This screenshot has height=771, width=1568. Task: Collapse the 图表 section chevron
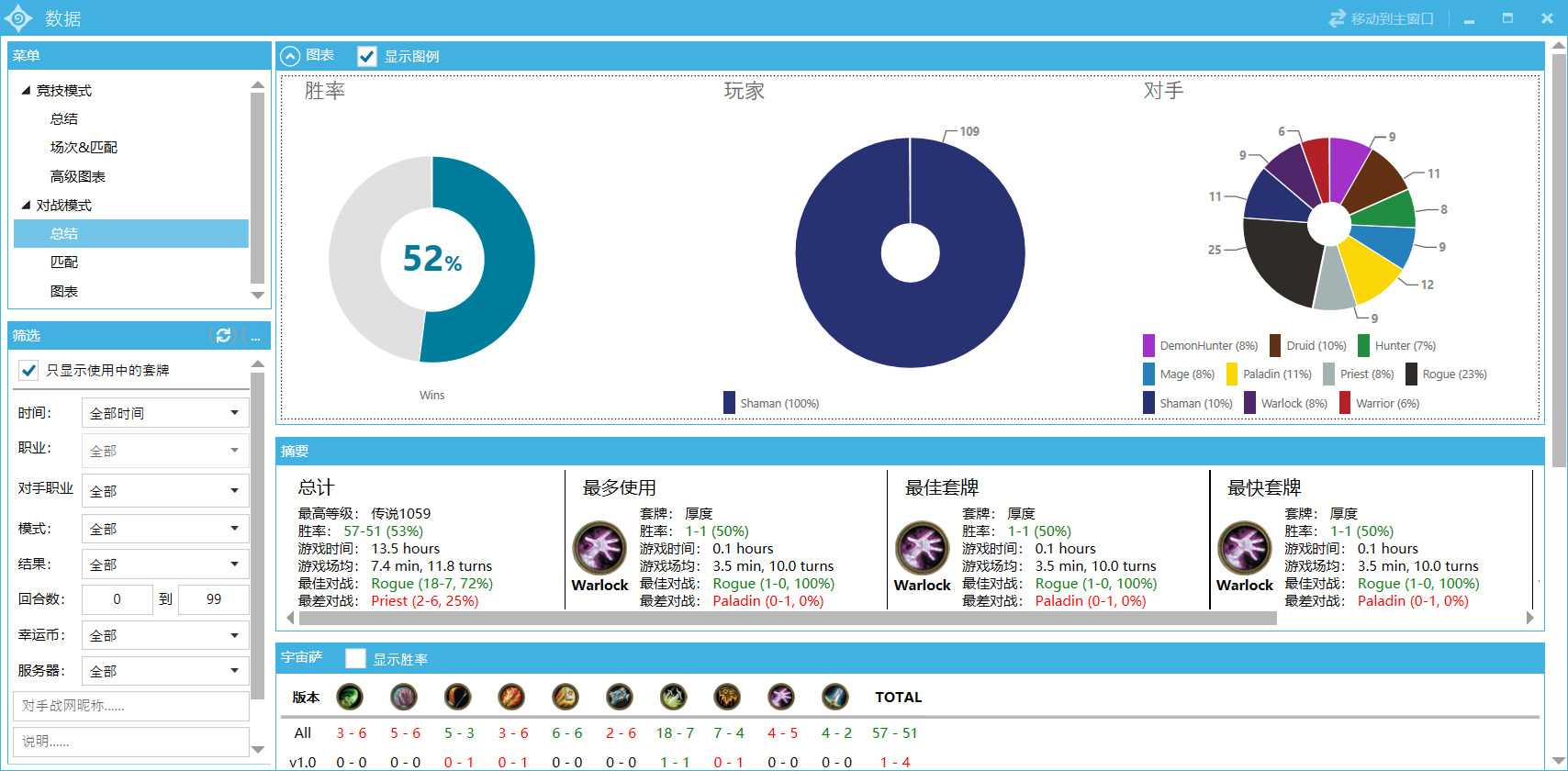290,56
